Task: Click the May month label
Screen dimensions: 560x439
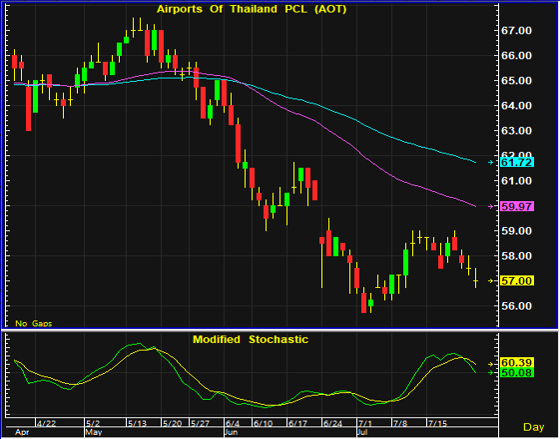Action: (x=94, y=432)
